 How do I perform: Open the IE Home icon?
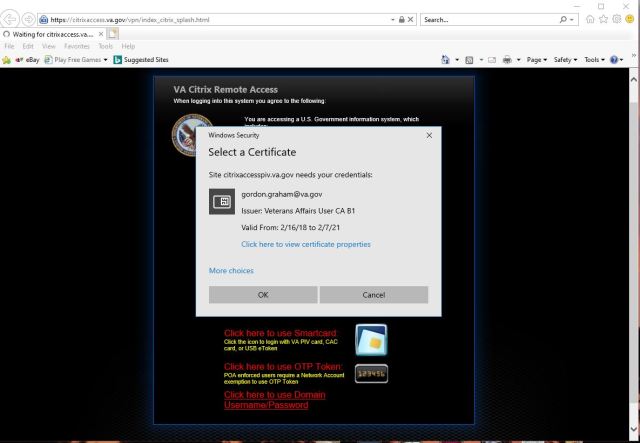(589, 19)
